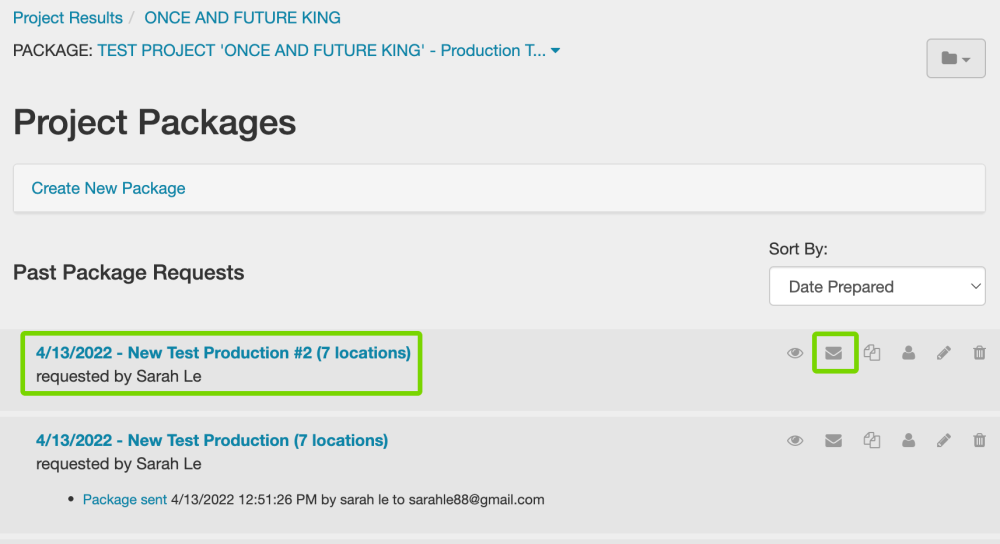Click envelope icon for New Test Production #2
The image size is (1000, 544).
(x=833, y=353)
